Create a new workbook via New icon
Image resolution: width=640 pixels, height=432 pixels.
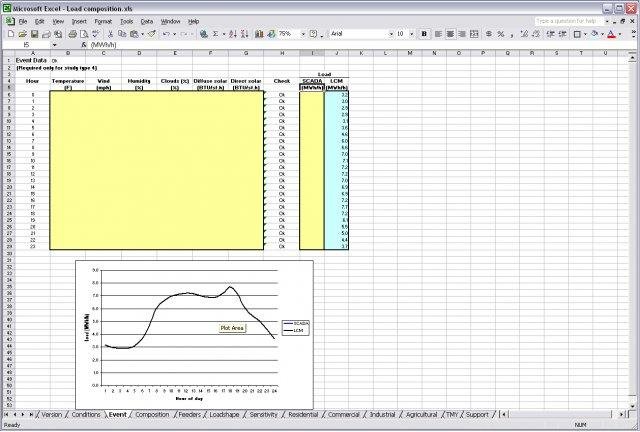point(11,34)
